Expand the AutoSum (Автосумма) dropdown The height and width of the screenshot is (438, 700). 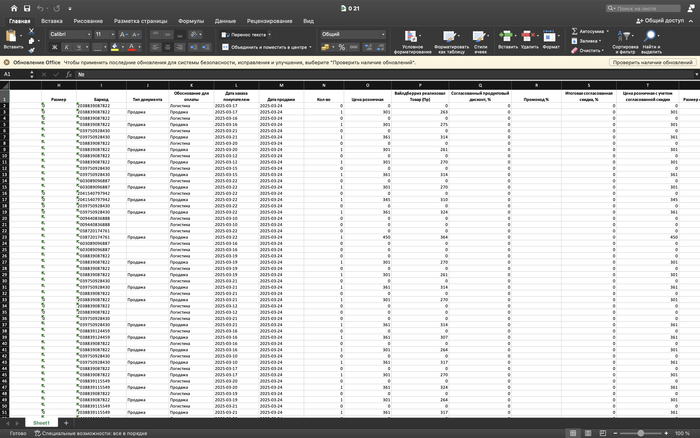click(608, 30)
